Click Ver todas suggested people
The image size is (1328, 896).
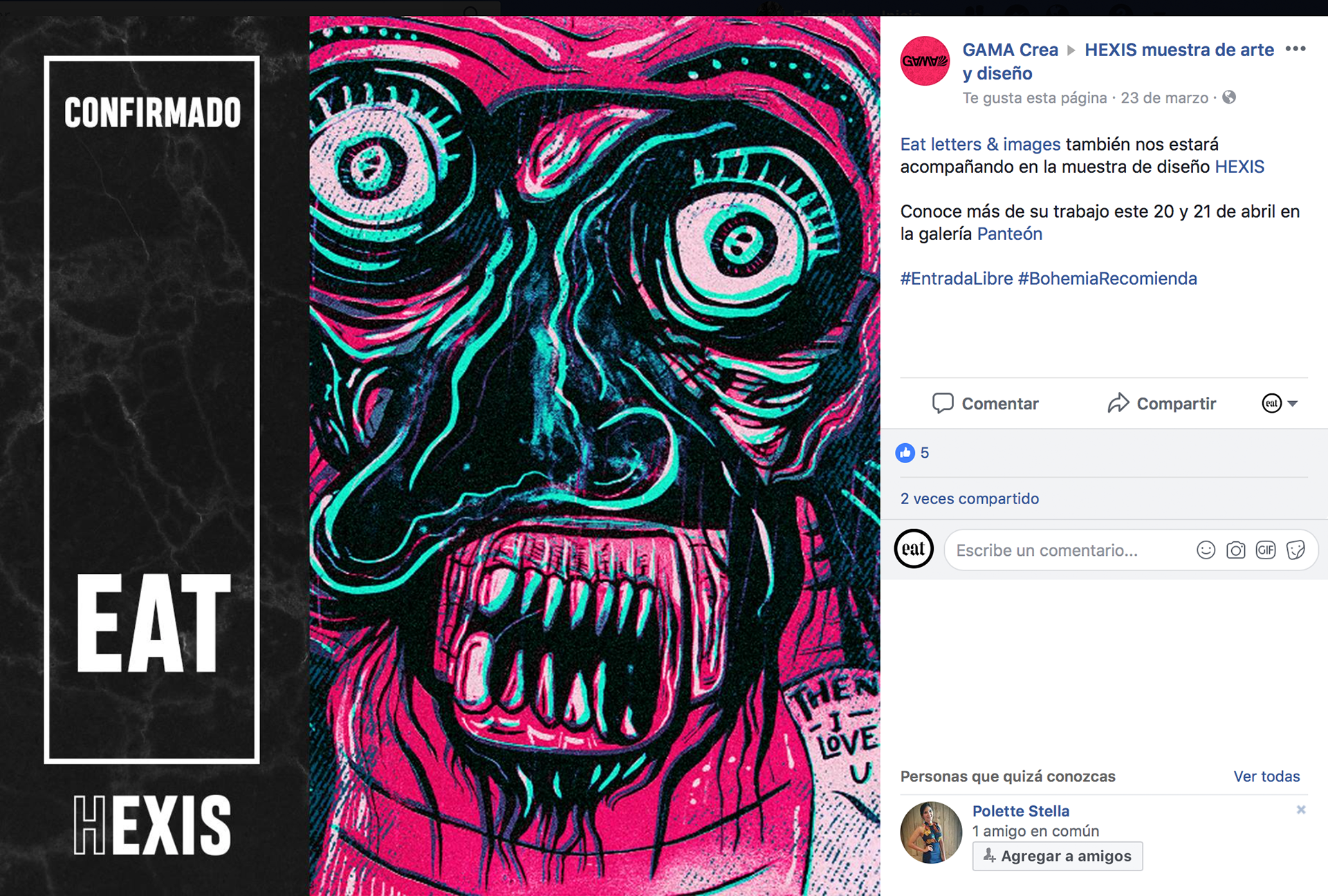tap(1266, 776)
